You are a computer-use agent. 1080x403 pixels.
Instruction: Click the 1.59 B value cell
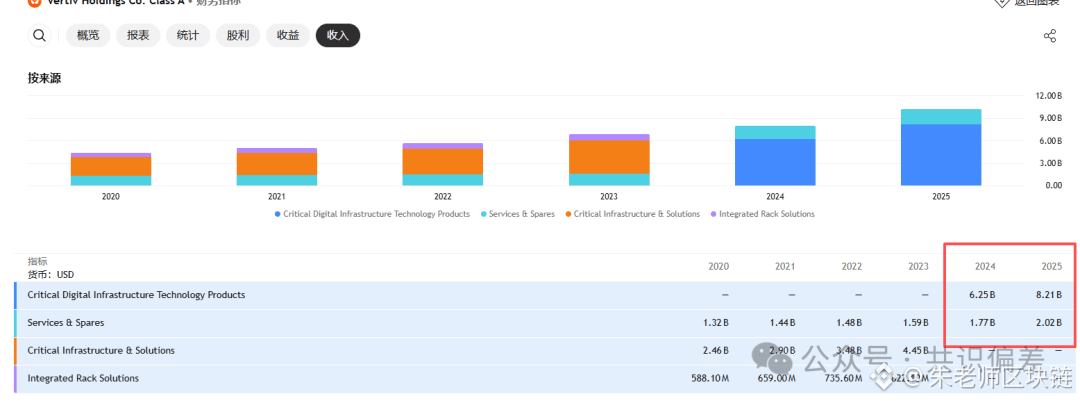[915, 322]
